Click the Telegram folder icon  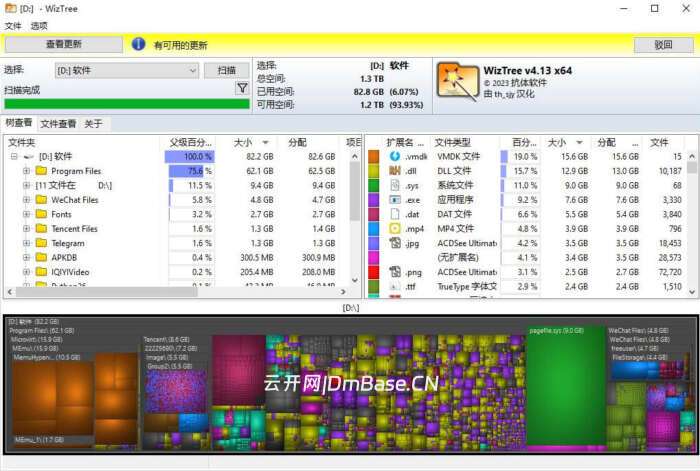[42, 243]
